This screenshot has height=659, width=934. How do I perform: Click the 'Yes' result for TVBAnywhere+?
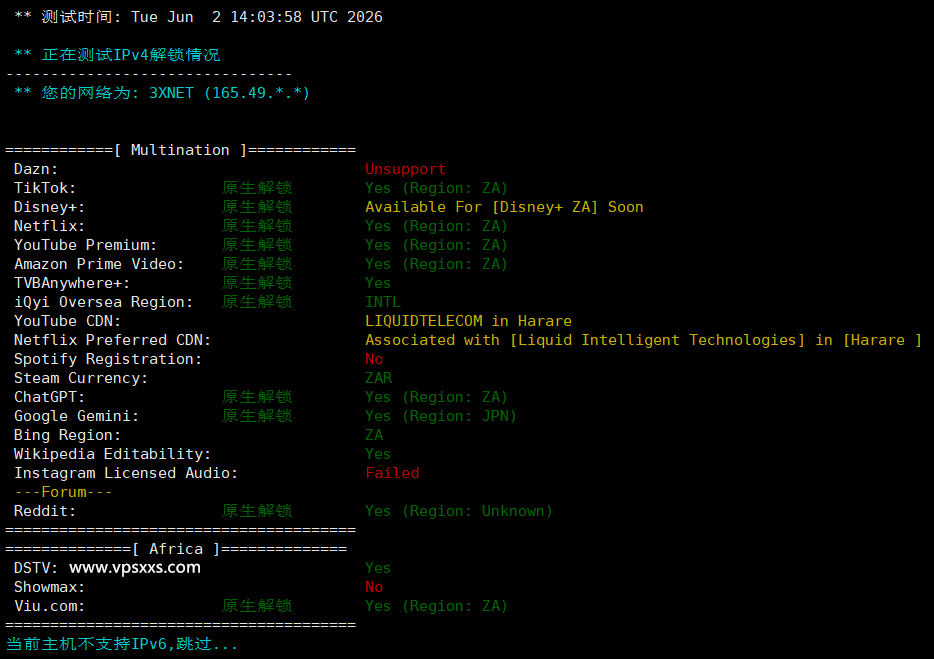click(x=378, y=284)
